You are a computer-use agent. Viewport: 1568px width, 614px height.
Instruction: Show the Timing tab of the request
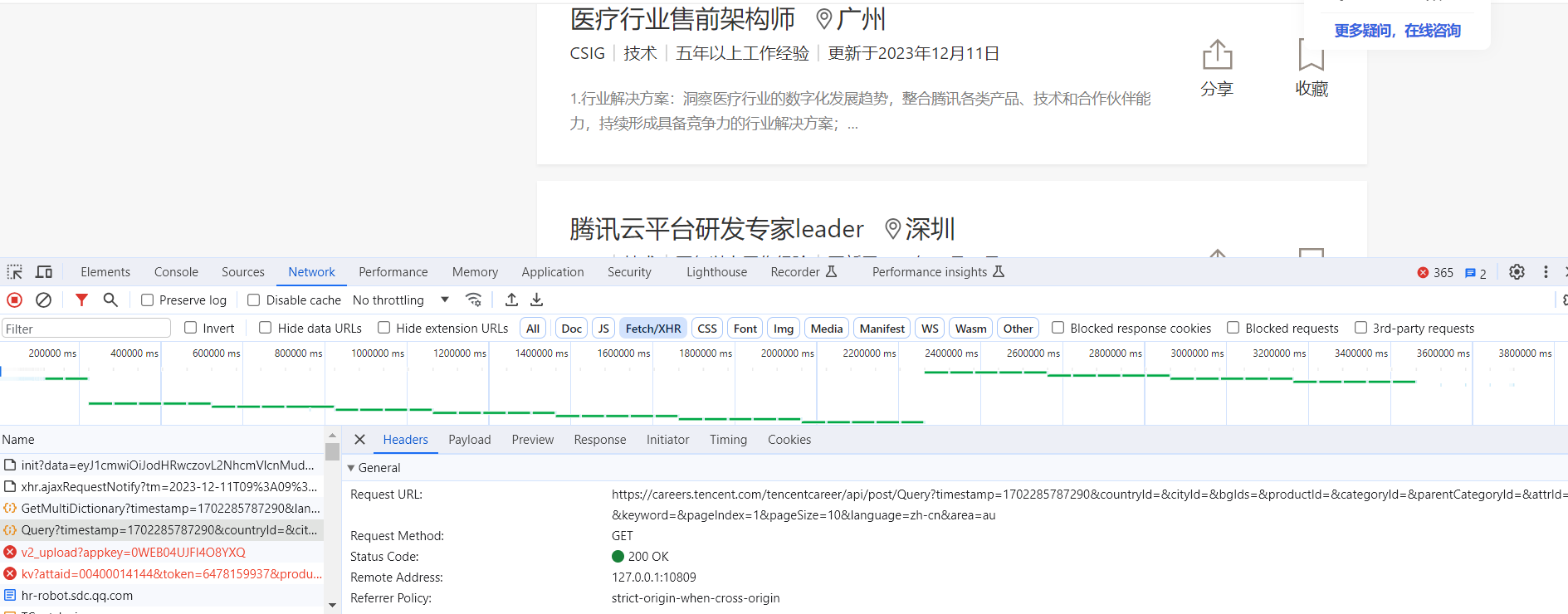(728, 440)
